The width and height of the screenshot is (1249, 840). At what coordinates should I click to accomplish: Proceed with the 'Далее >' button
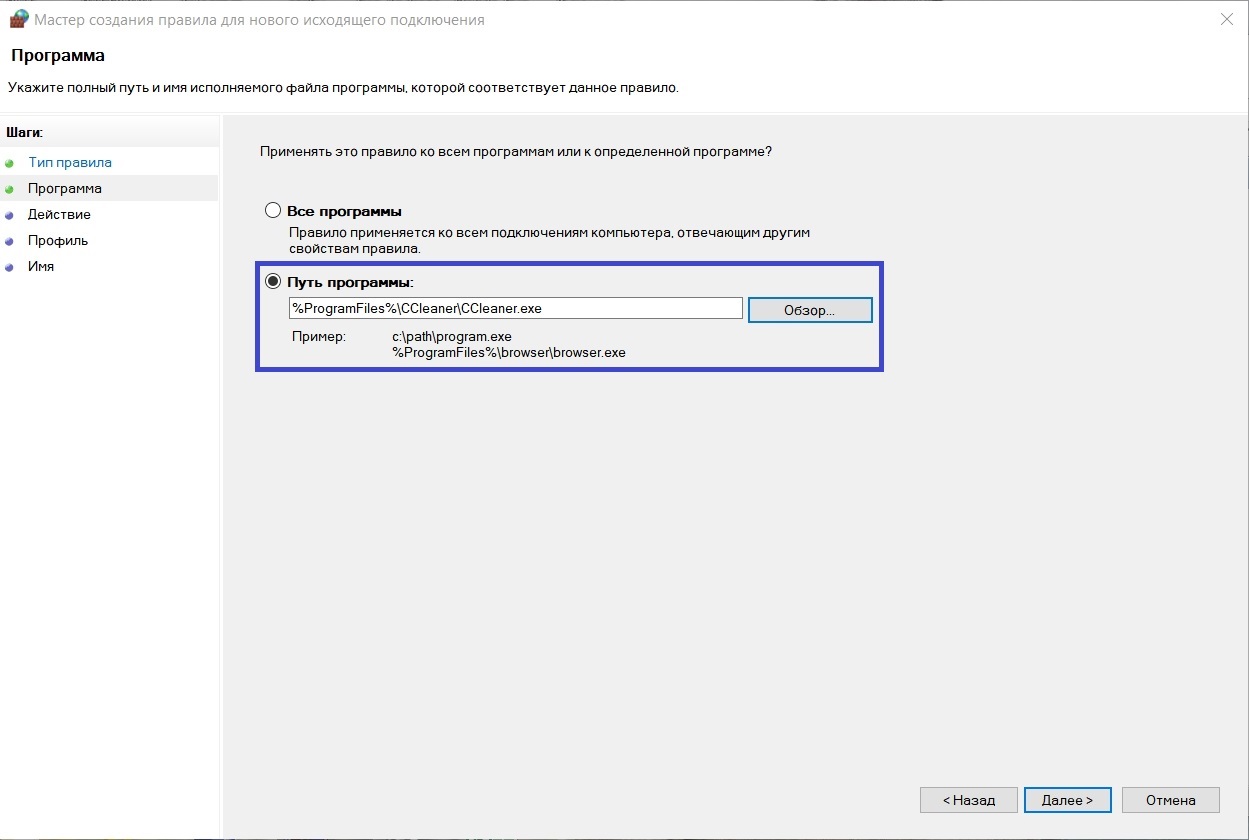pyautogui.click(x=1067, y=800)
